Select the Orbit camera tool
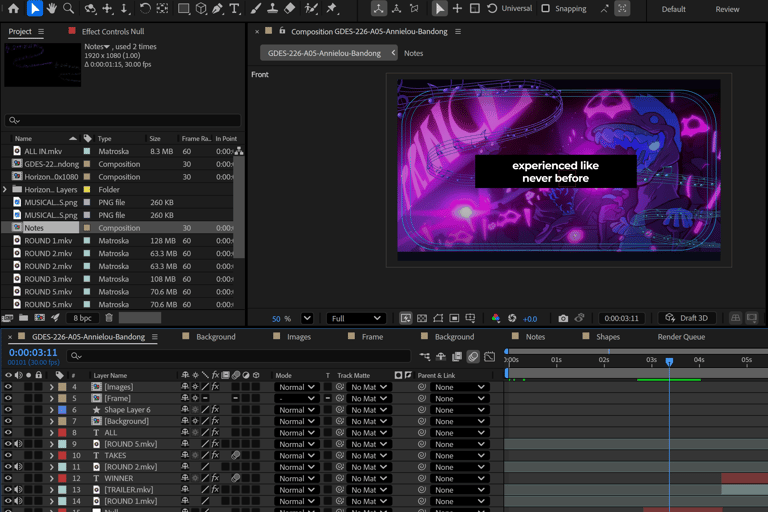768x512 pixels. 90,8
